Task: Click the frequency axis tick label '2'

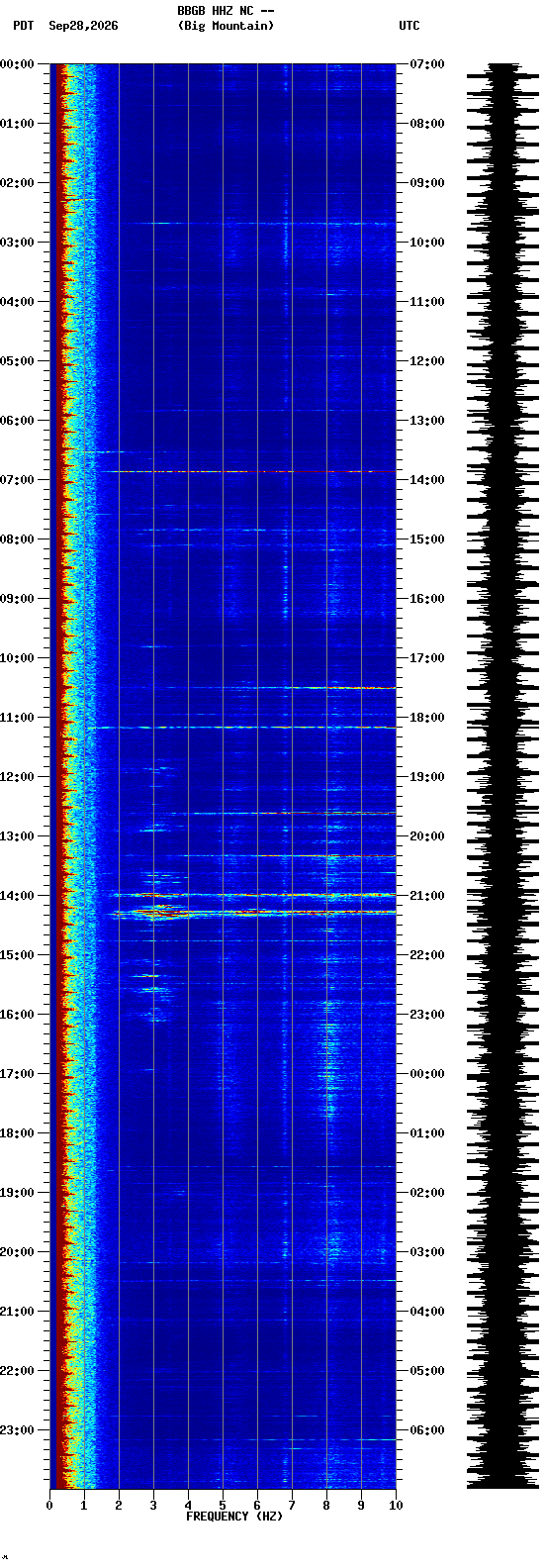Action: 119,1506
